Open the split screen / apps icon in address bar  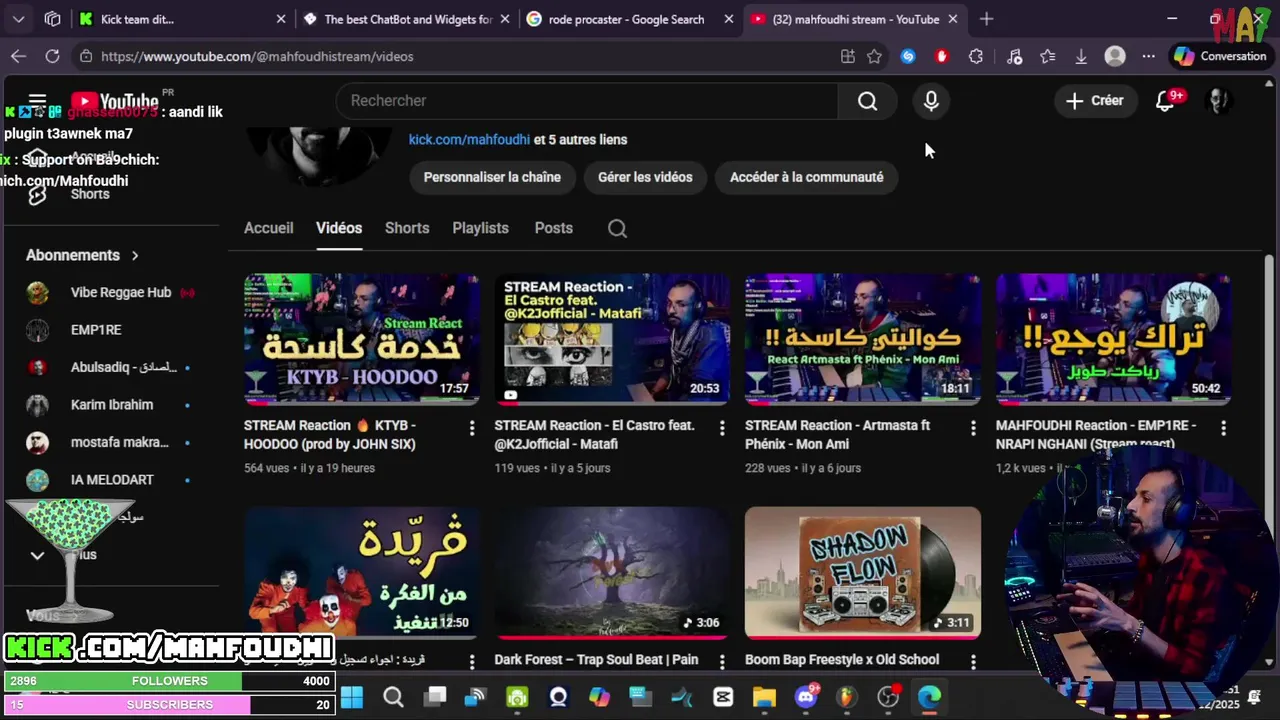click(x=848, y=56)
